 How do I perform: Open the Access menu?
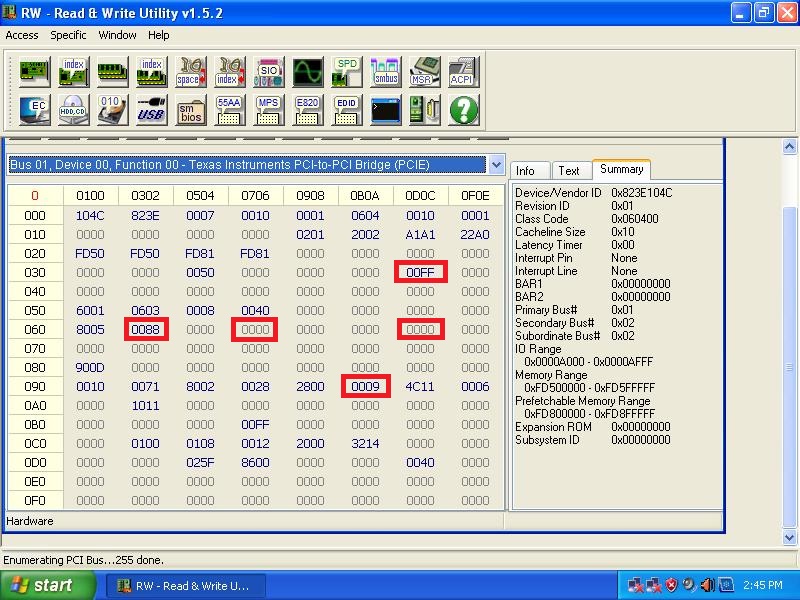(x=21, y=35)
